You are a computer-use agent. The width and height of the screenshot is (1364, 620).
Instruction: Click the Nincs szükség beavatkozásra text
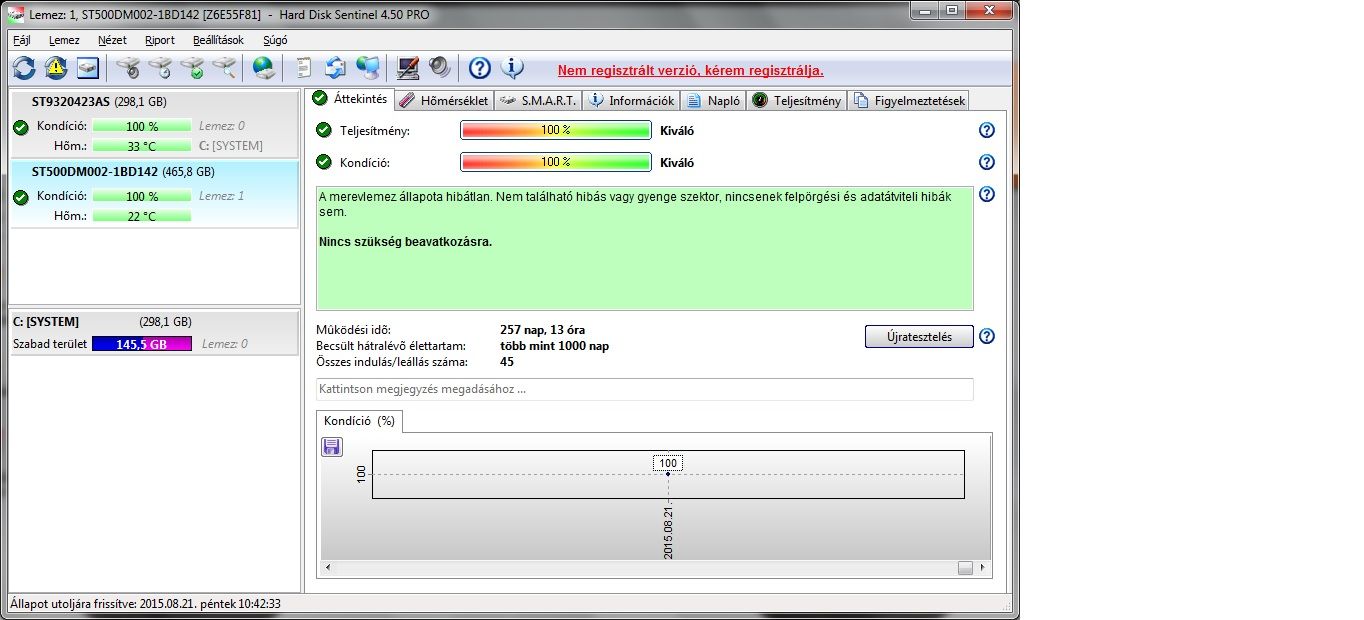tap(405, 242)
